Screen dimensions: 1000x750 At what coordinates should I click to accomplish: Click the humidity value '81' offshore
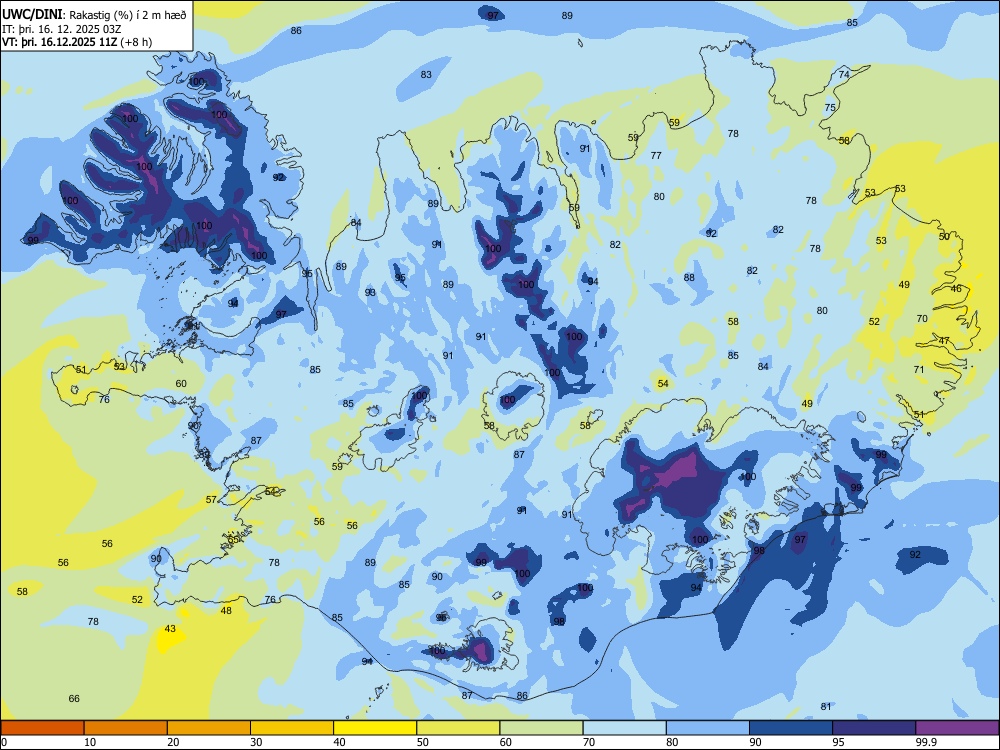(826, 707)
